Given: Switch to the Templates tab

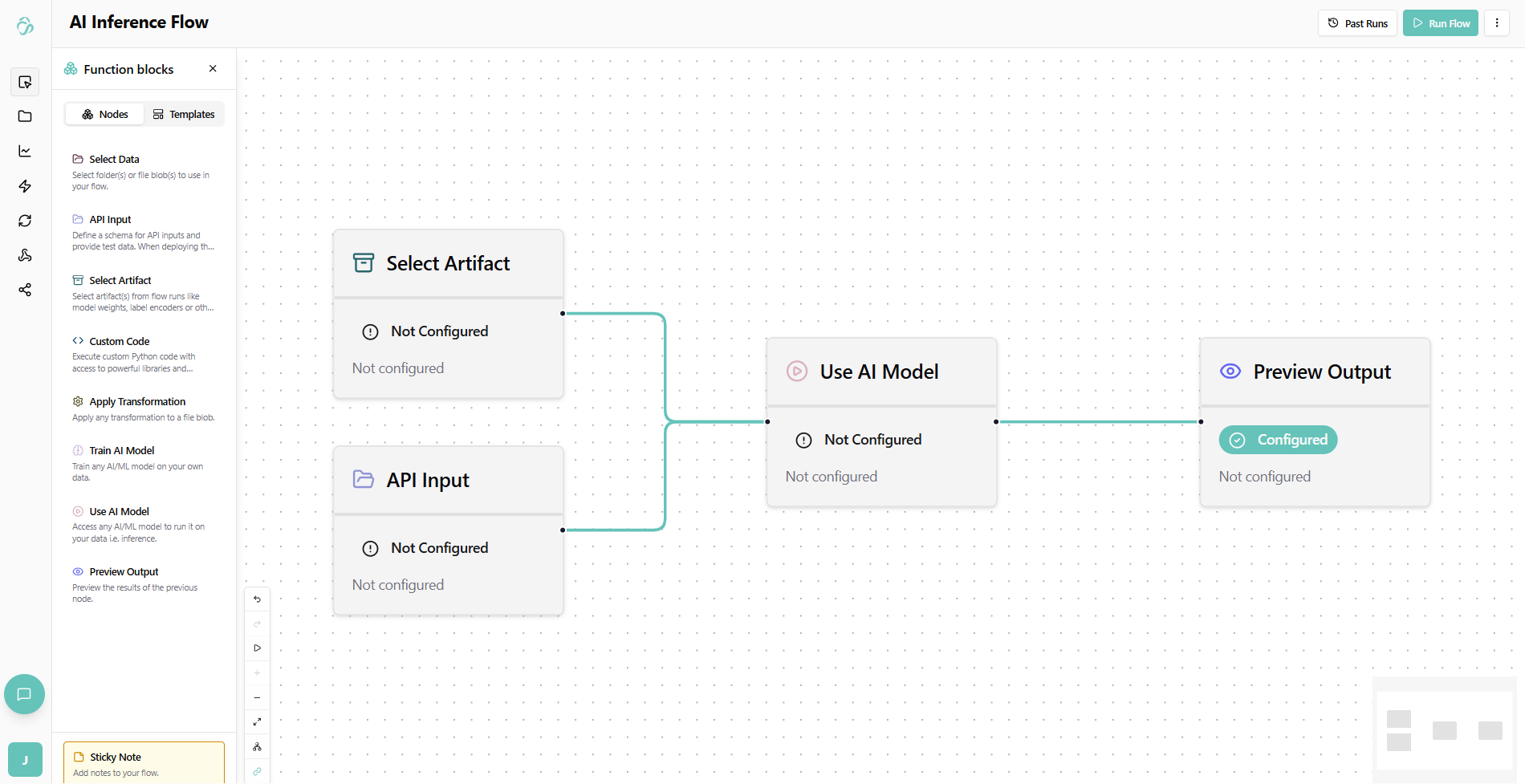Looking at the screenshot, I should (184, 114).
